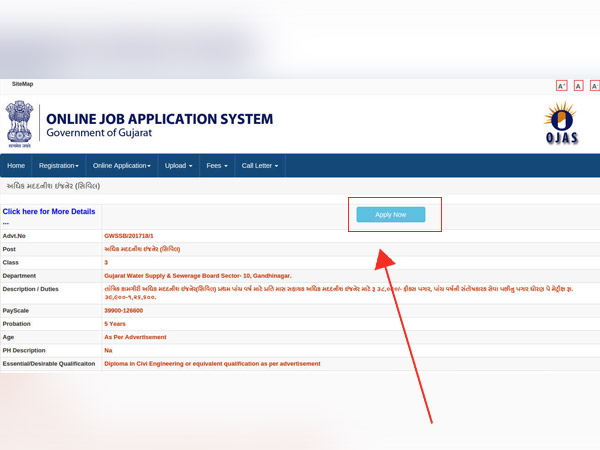Click the Essential/Desirable Qualification label
600x450 pixels.
(49, 364)
